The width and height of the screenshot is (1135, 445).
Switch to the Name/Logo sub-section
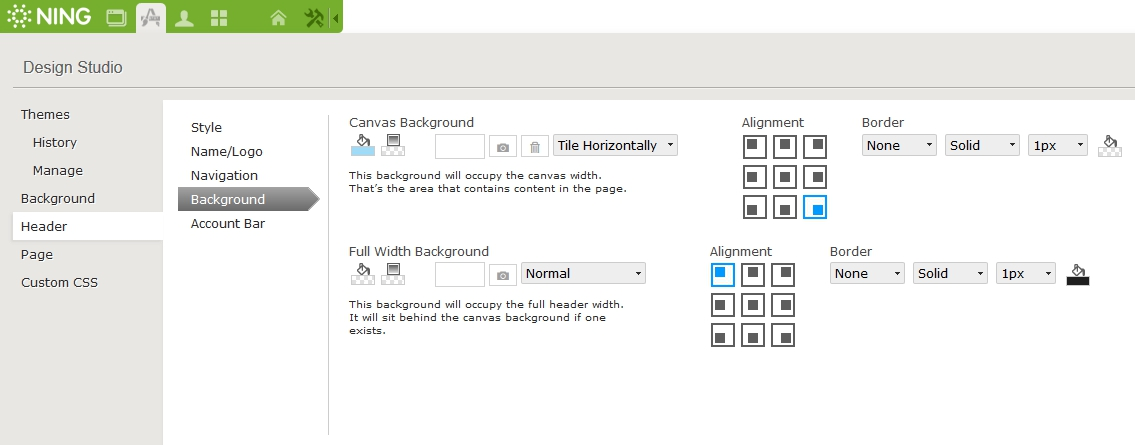pyautogui.click(x=227, y=151)
